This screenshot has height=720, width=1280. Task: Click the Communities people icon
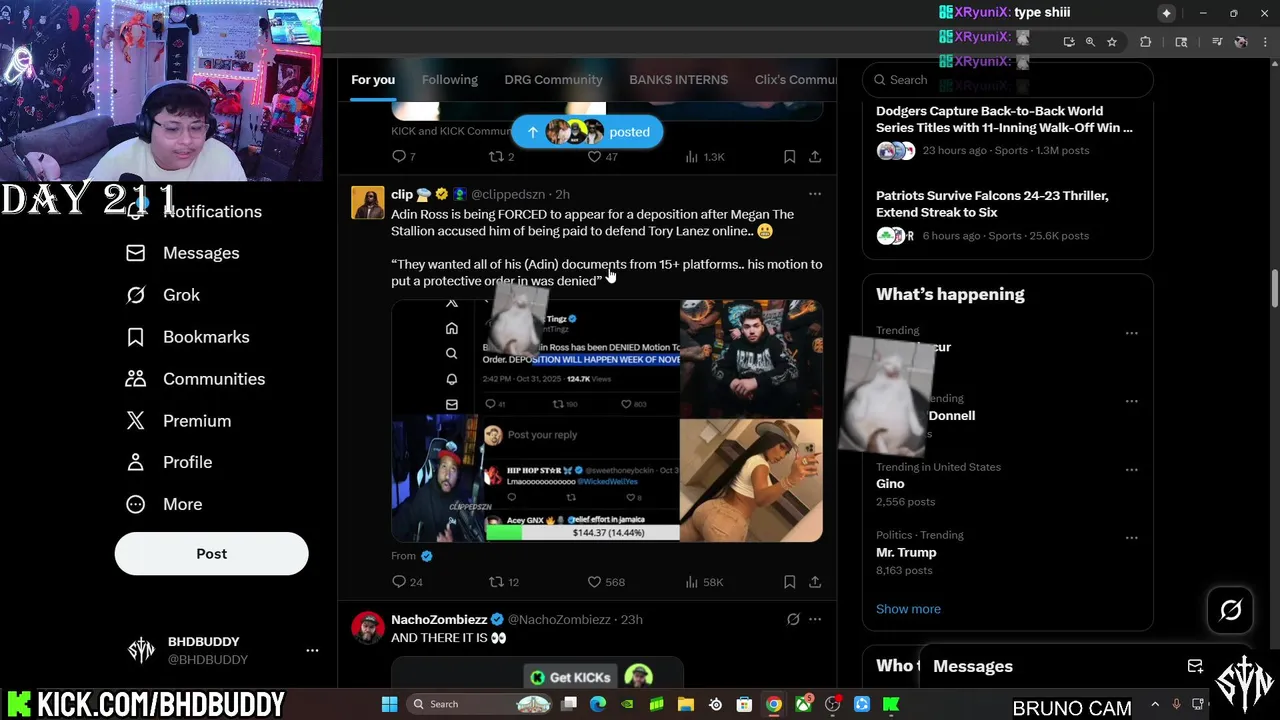[135, 379]
